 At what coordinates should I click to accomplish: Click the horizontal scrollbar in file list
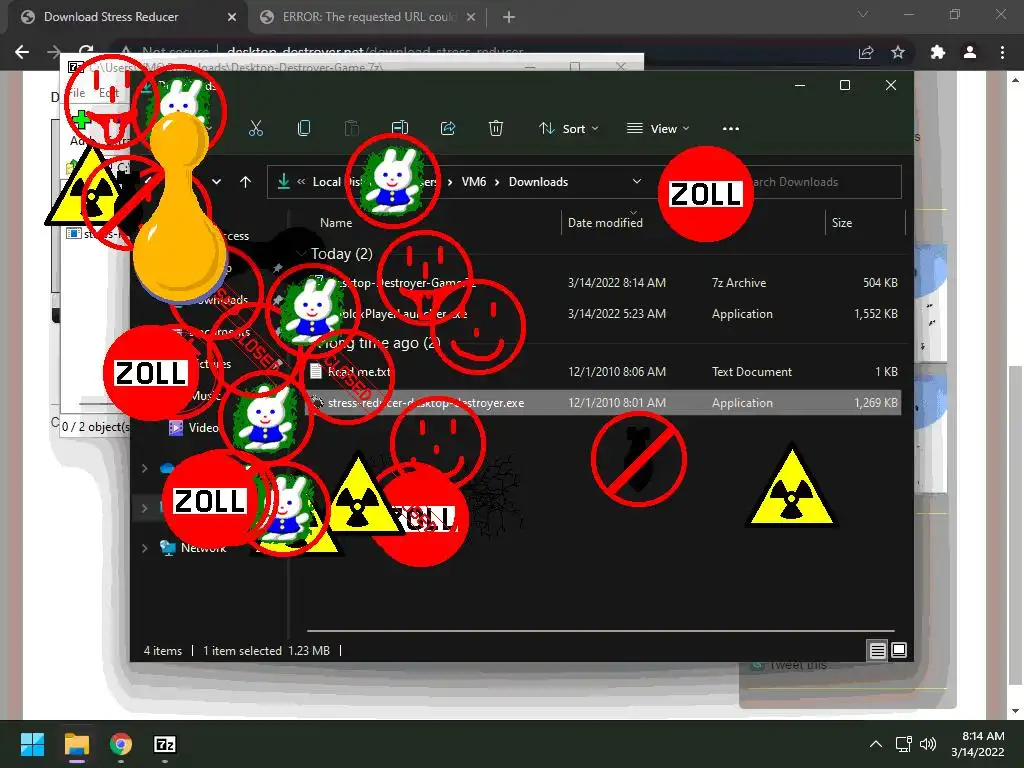600,631
